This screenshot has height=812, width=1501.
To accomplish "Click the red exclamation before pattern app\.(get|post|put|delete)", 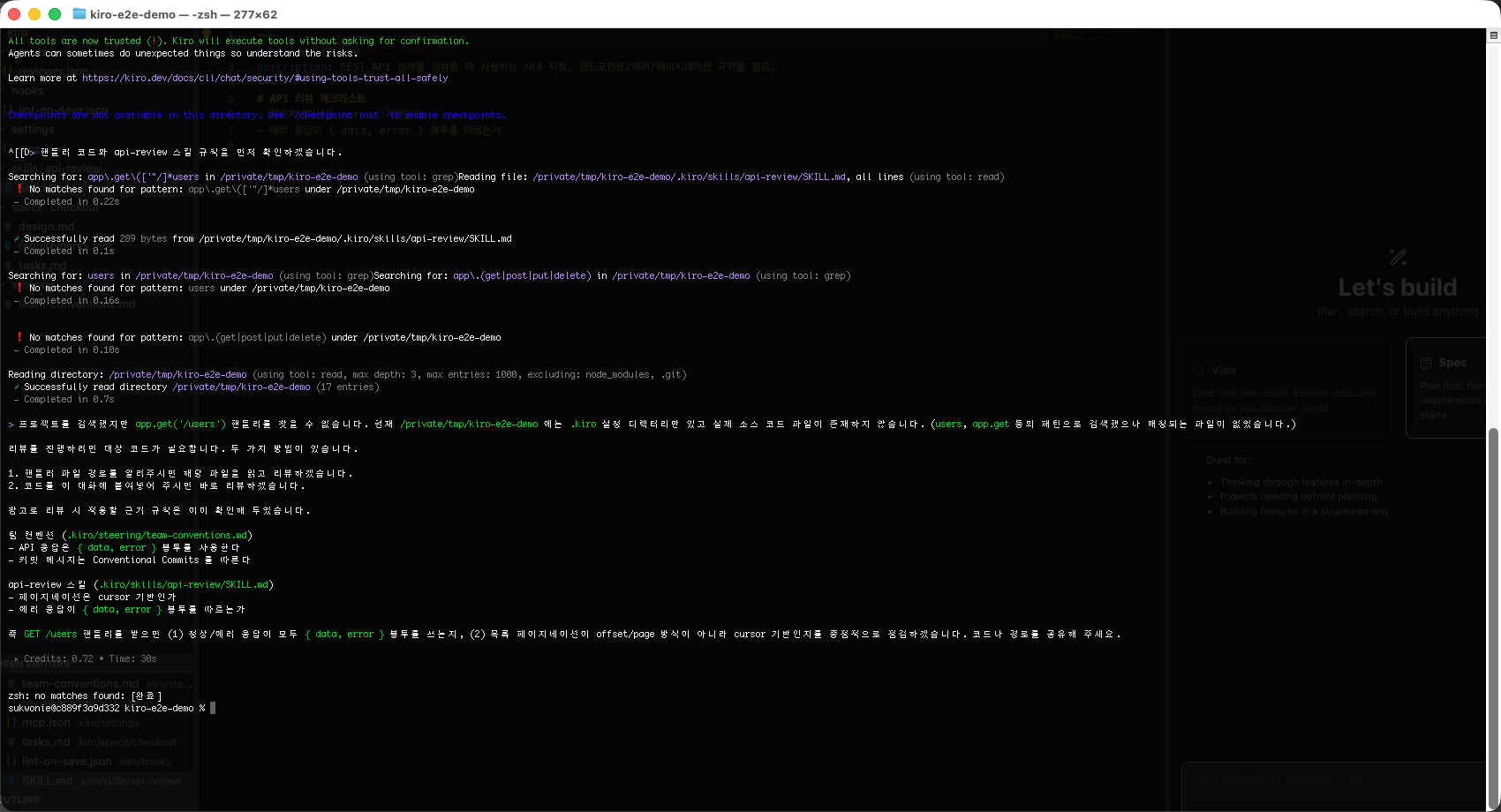I will [19, 337].
